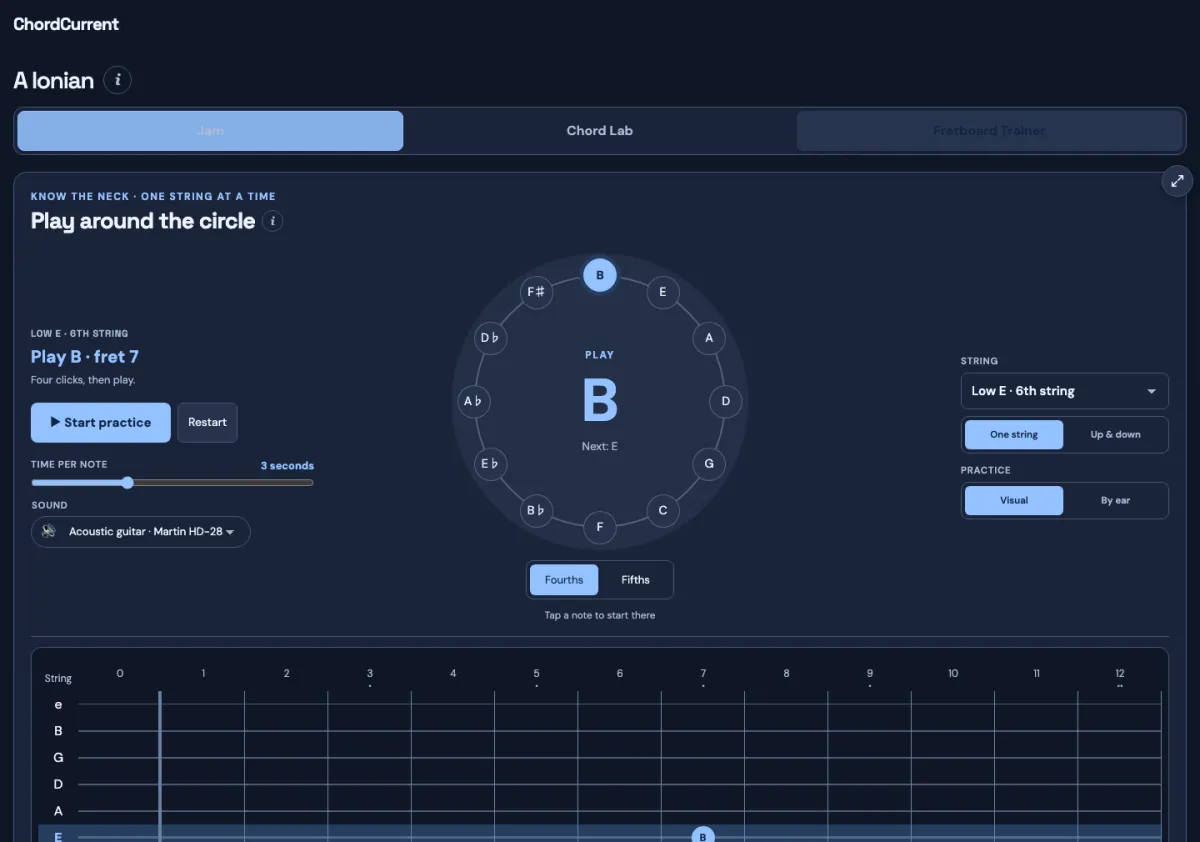Click the G string row label
This screenshot has height=842, width=1200.
[x=58, y=758]
